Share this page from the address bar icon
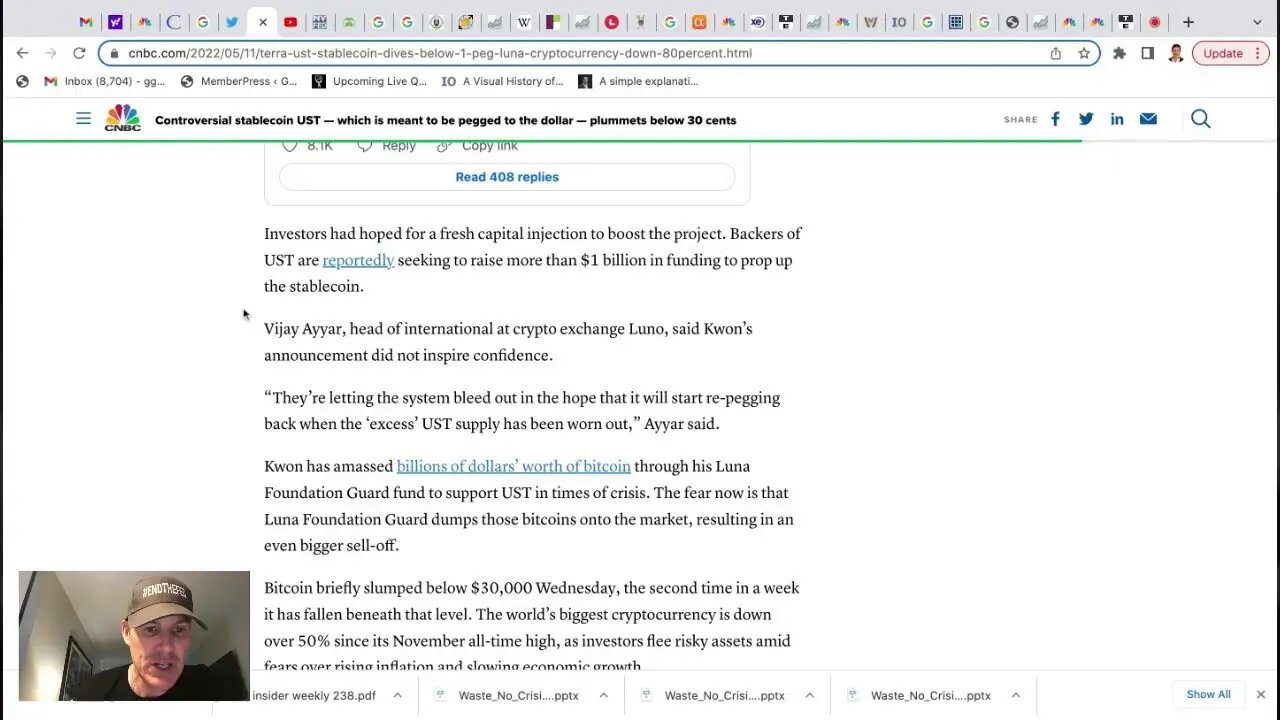The image size is (1280, 720). click(1055, 53)
